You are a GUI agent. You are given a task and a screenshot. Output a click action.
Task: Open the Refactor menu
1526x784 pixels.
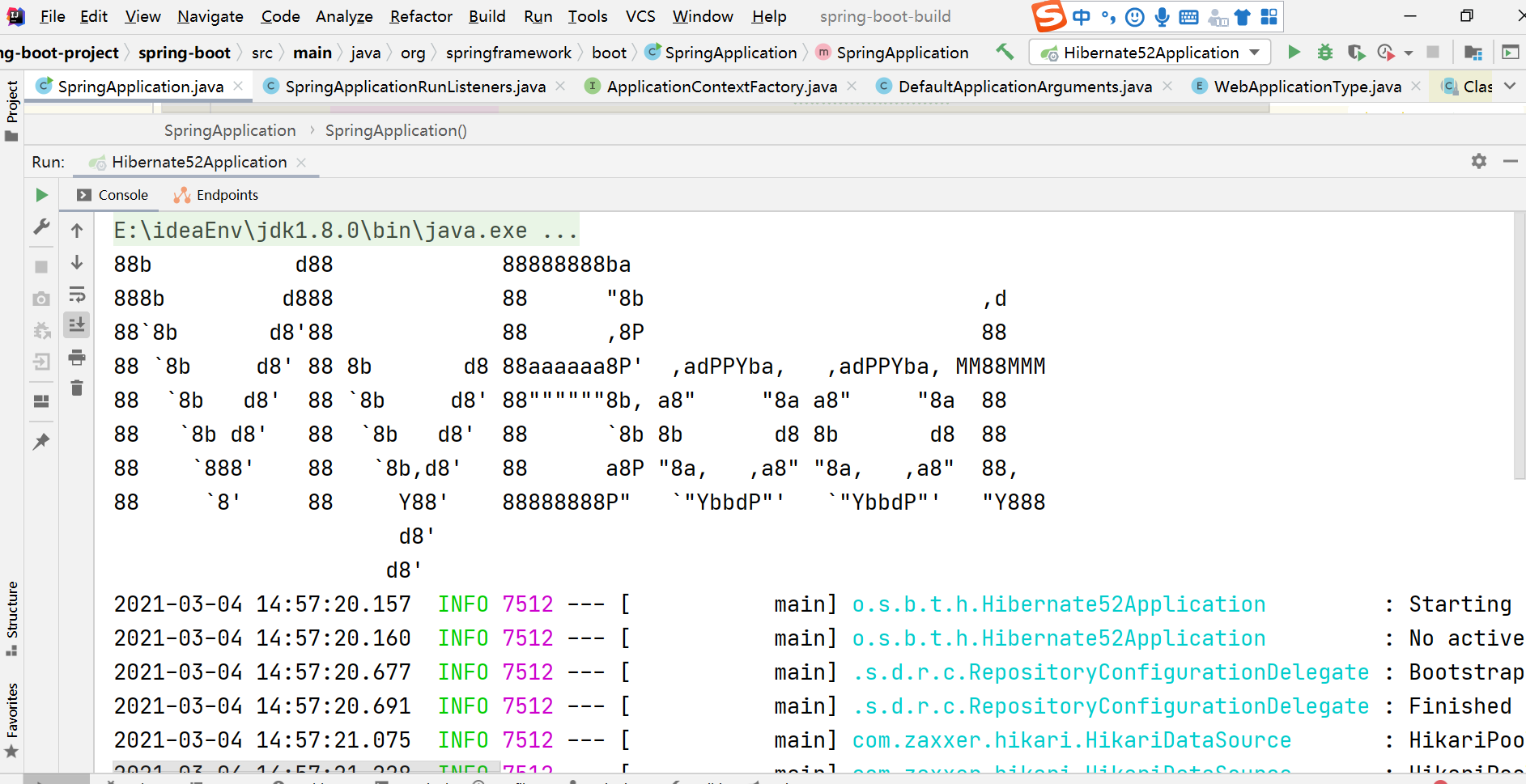click(420, 16)
